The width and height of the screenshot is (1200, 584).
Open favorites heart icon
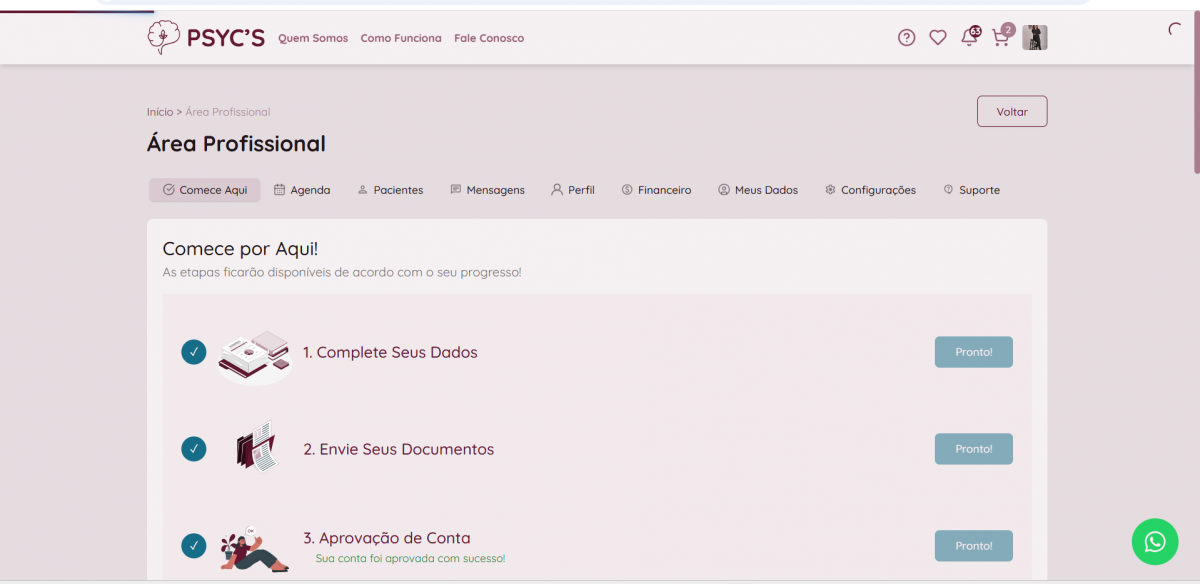[937, 38]
